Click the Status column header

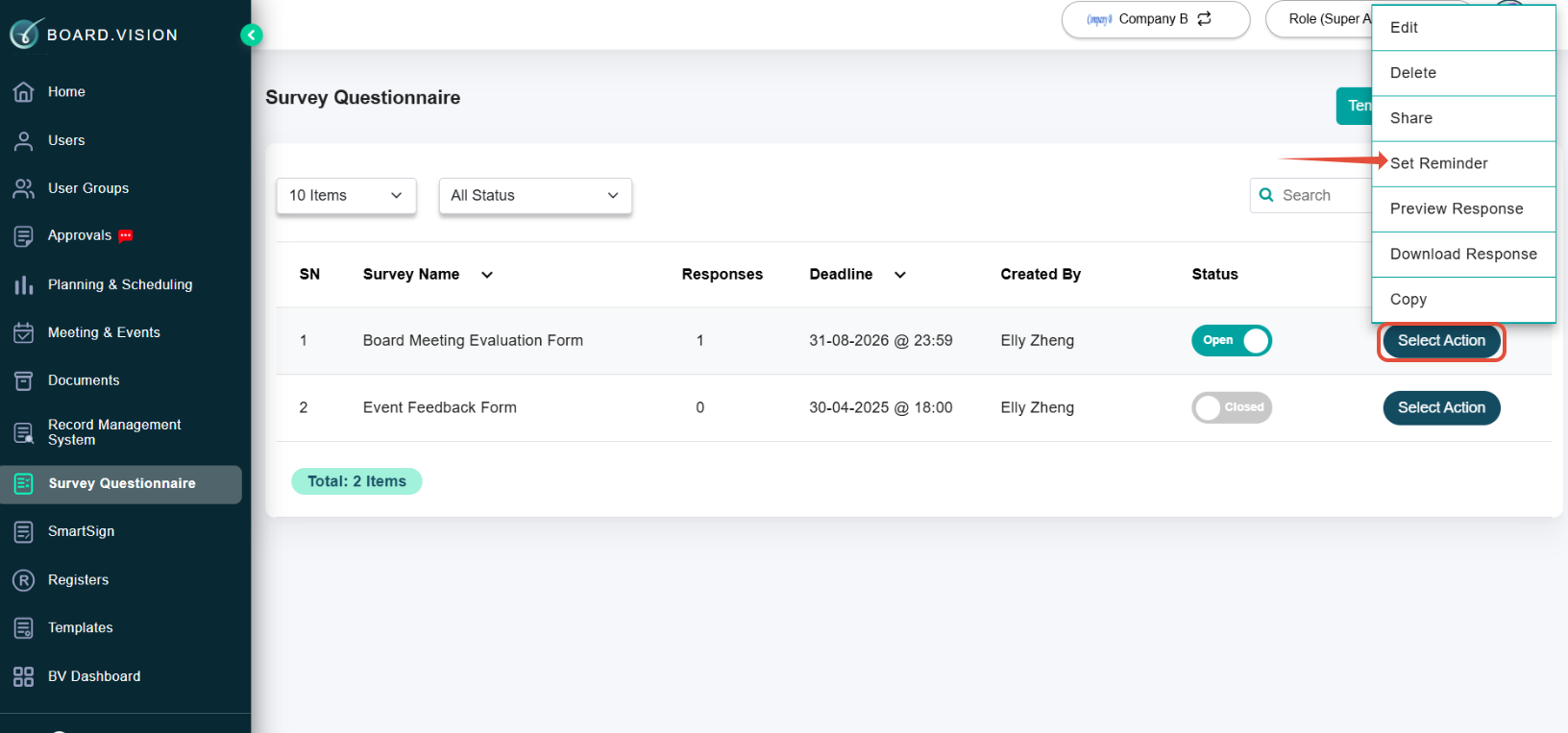pyautogui.click(x=1215, y=275)
